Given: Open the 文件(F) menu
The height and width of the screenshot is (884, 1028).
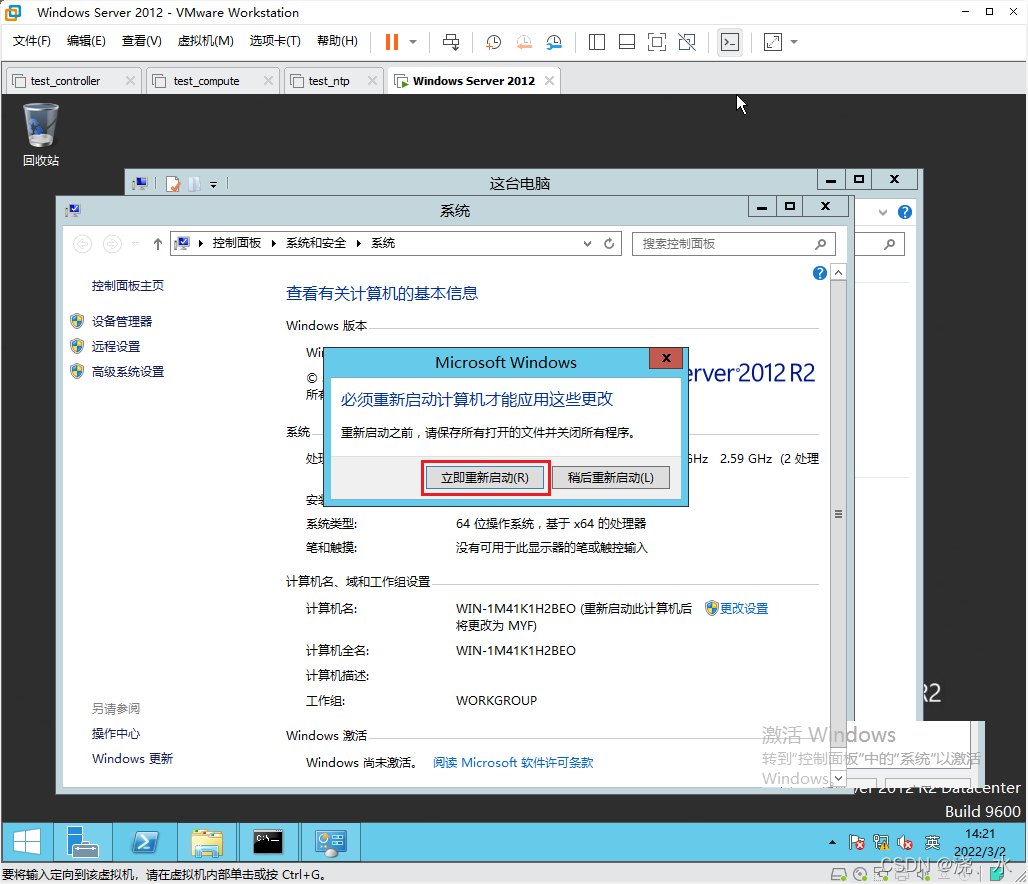Looking at the screenshot, I should coord(31,41).
